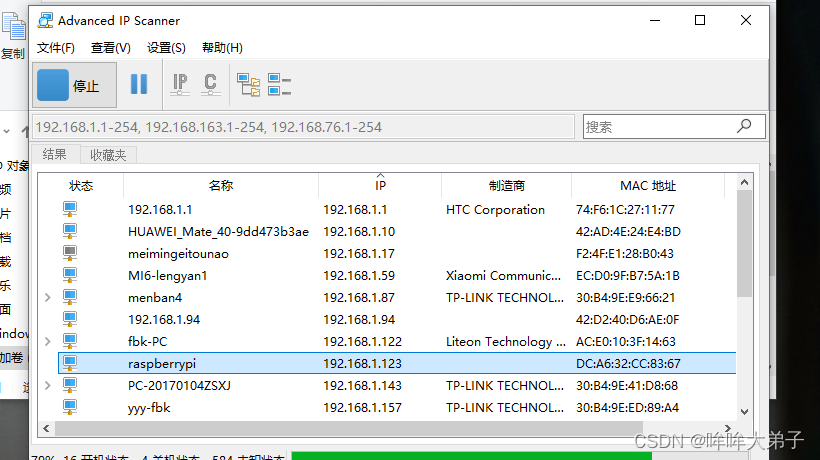Open the 文件(F) menu
Viewport: 820px width, 460px height.
pos(55,48)
